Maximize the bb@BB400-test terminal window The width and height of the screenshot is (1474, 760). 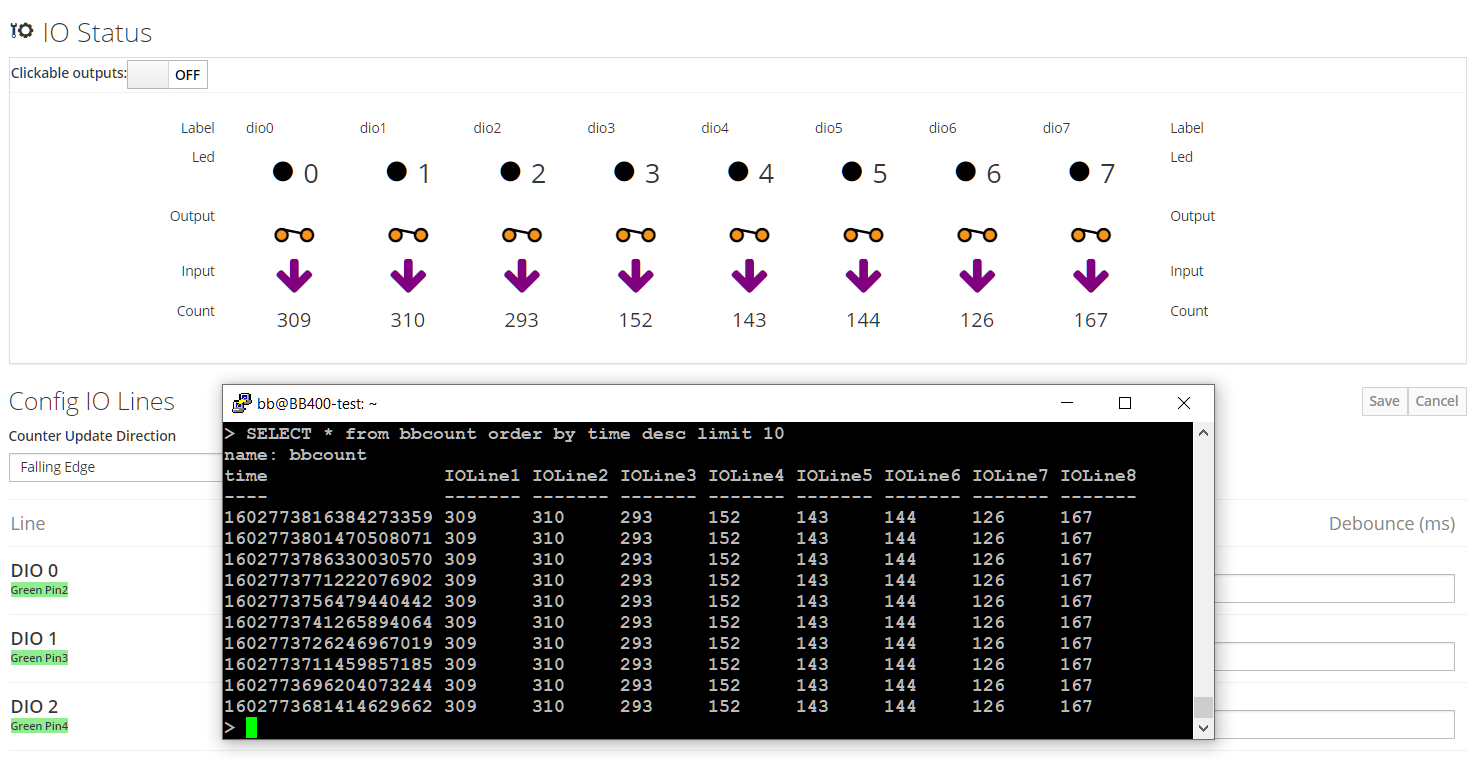point(1124,403)
